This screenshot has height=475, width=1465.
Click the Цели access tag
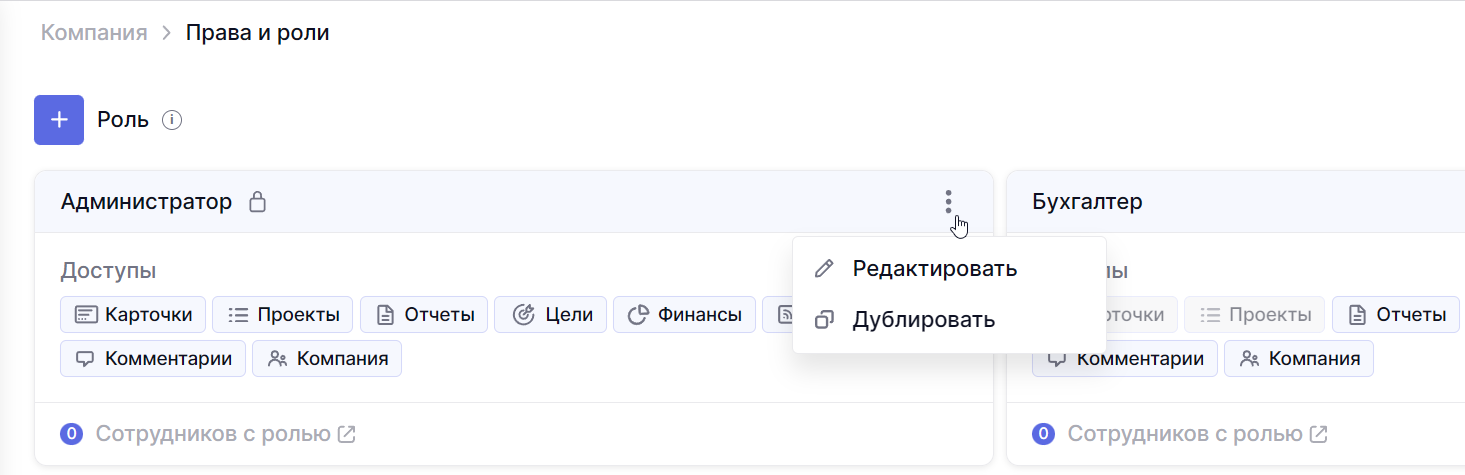coord(550,315)
